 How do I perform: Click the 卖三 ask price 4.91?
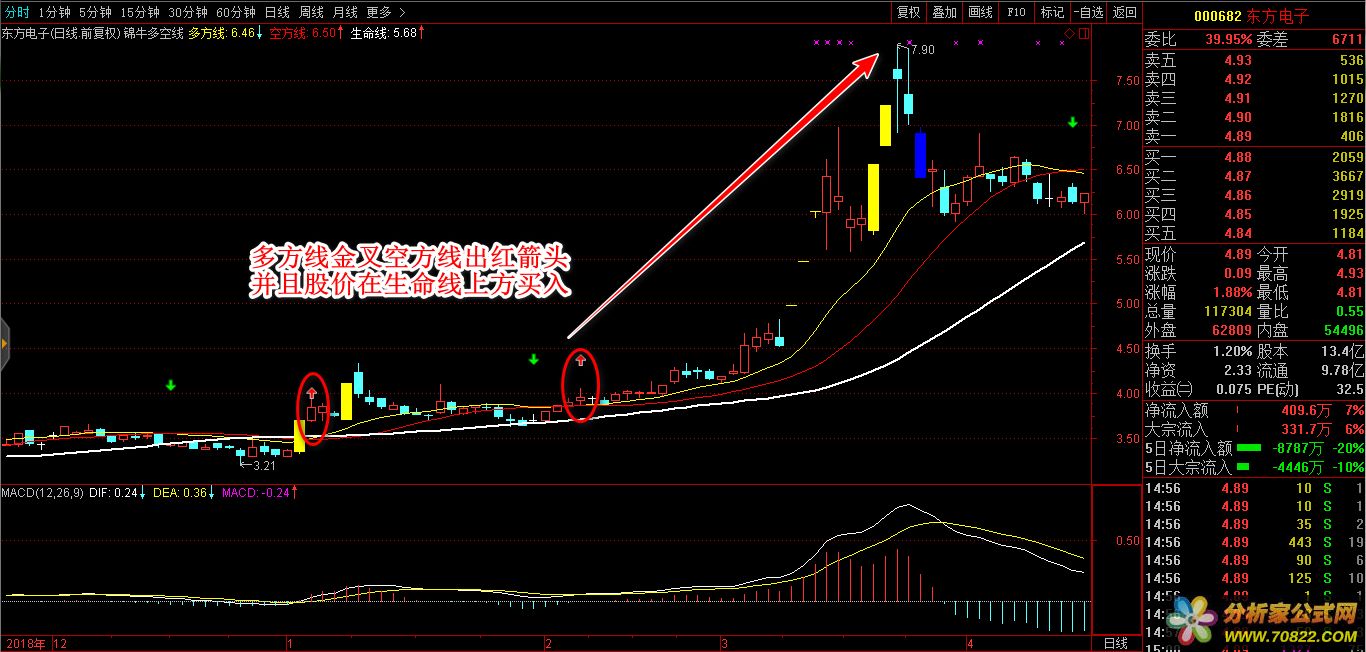pyautogui.click(x=1238, y=98)
